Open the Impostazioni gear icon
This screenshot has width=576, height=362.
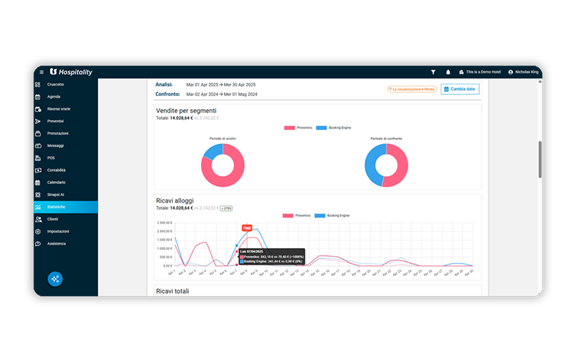point(38,232)
